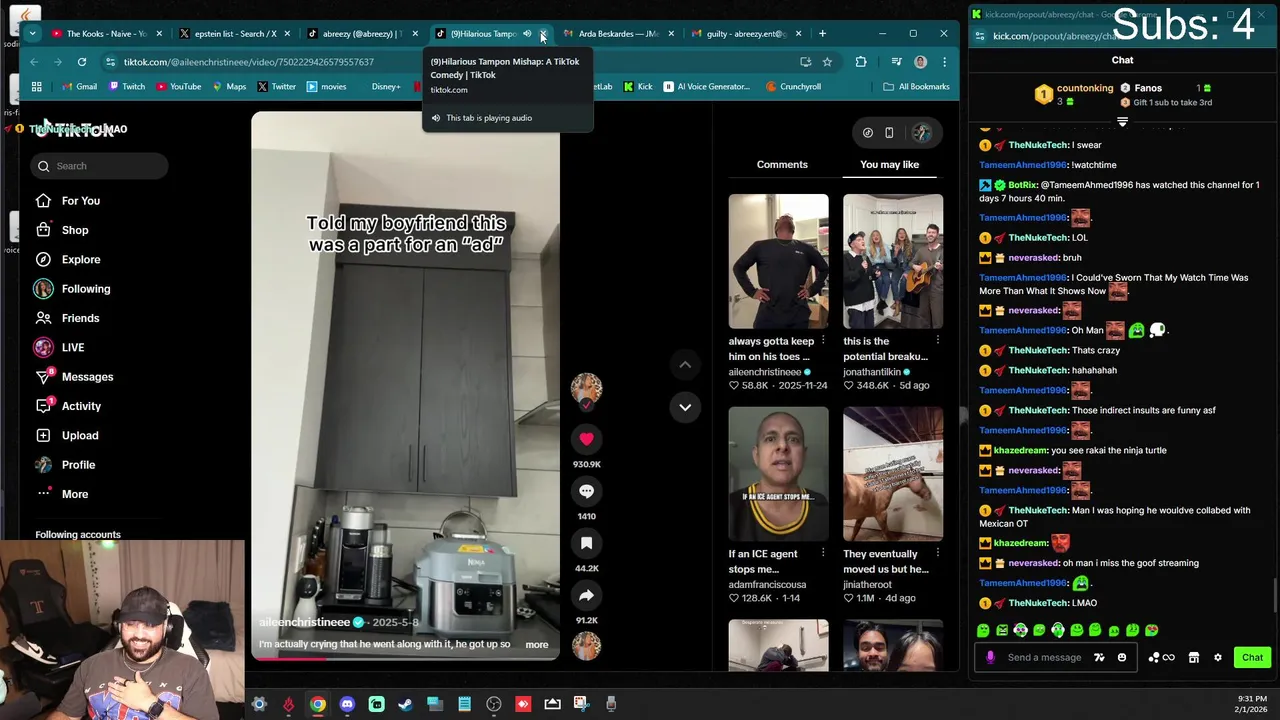Screen dimensions: 1280x720
Task: Open the horse video thumbnail
Action: click(892, 474)
